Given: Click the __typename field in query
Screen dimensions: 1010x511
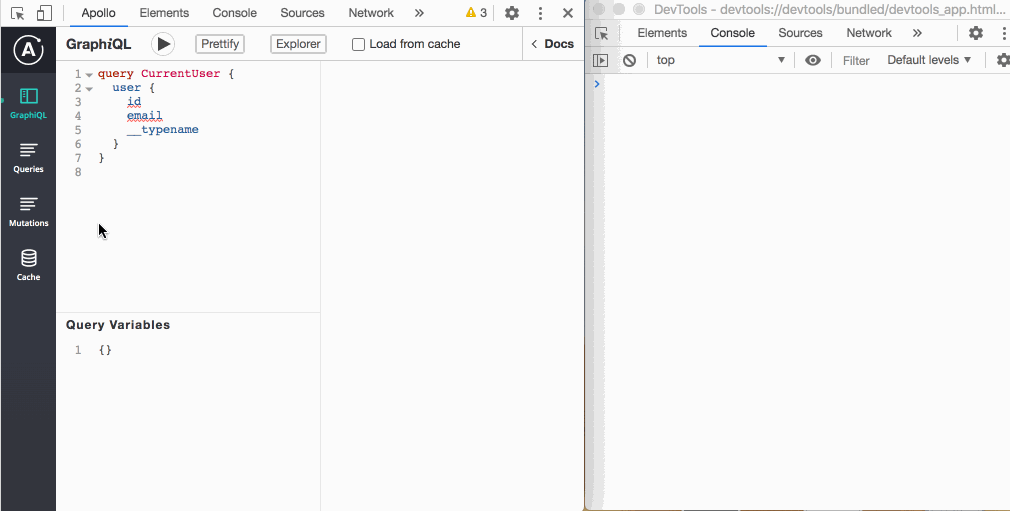Looking at the screenshot, I should tap(162, 130).
